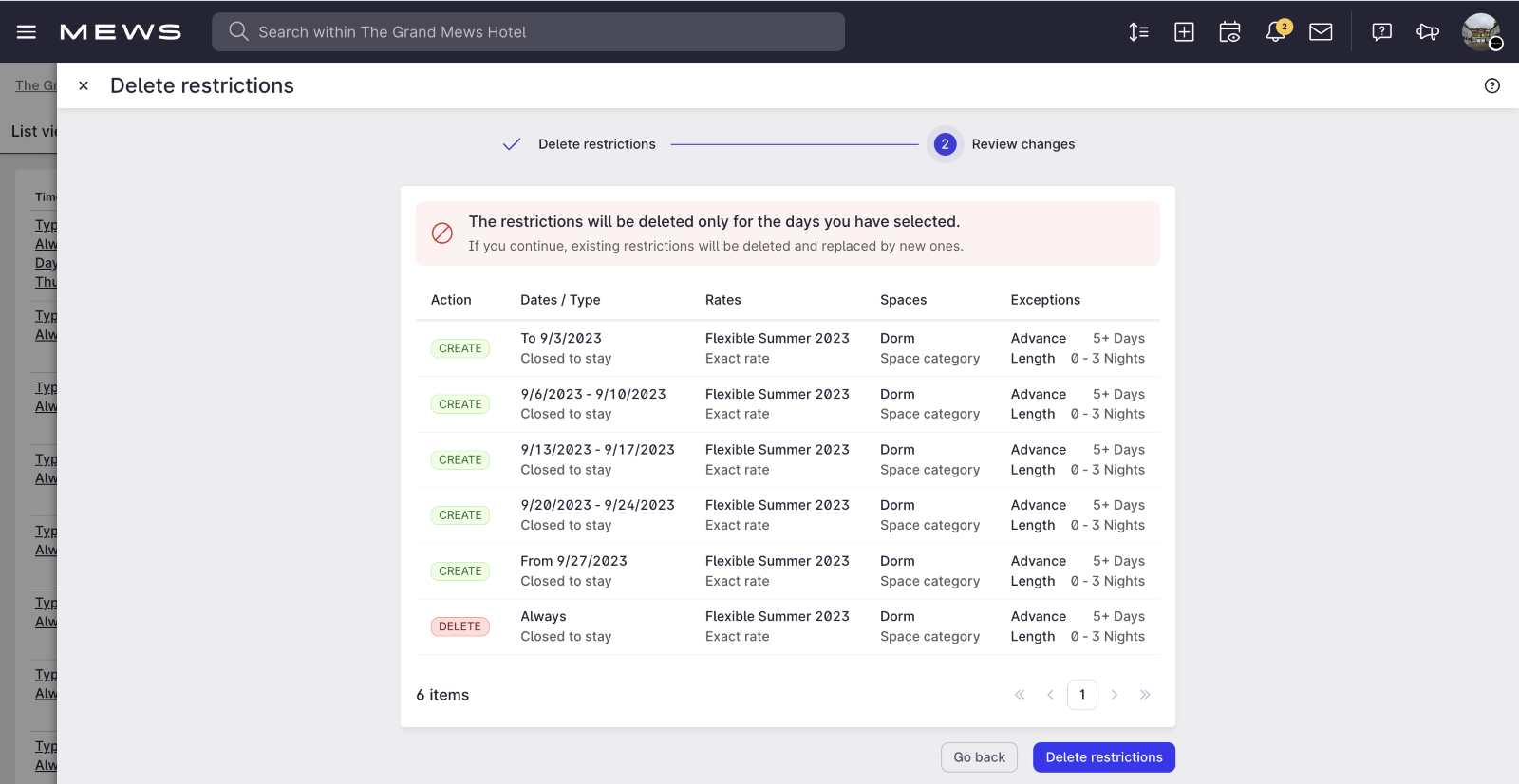Click the Delete restrictions confirm button

pyautogui.click(x=1103, y=757)
